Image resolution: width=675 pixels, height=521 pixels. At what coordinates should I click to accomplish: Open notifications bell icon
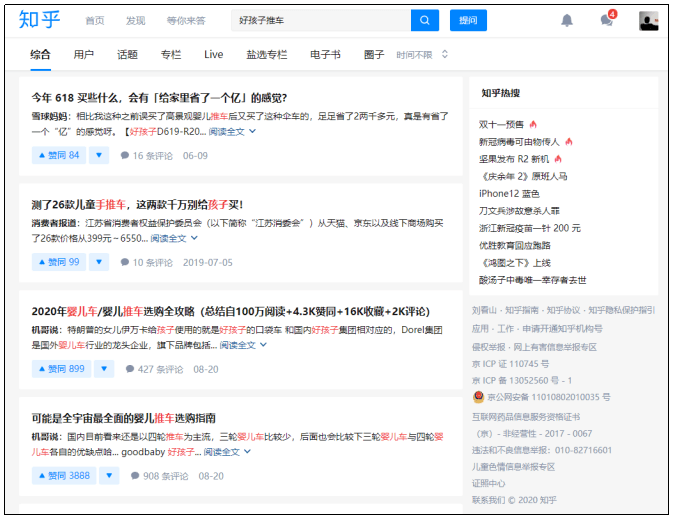coord(567,20)
